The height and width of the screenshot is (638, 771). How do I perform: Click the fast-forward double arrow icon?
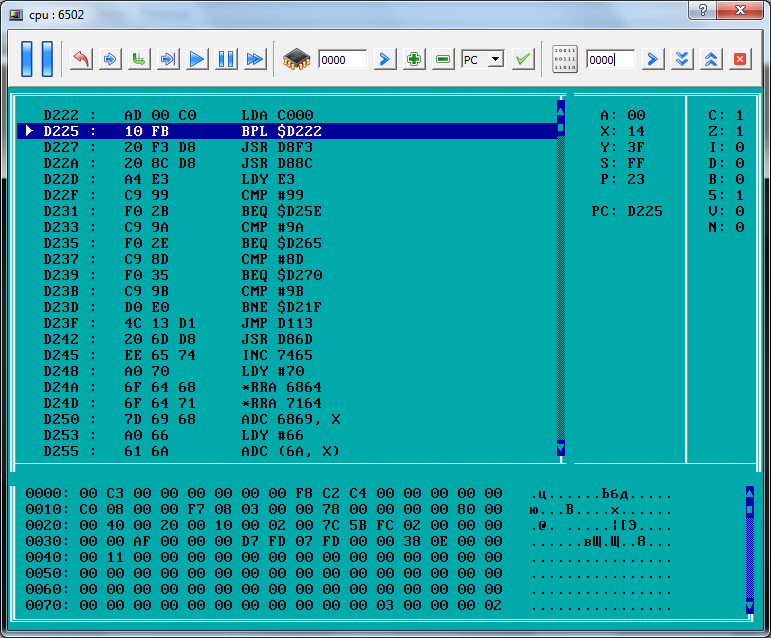point(256,59)
